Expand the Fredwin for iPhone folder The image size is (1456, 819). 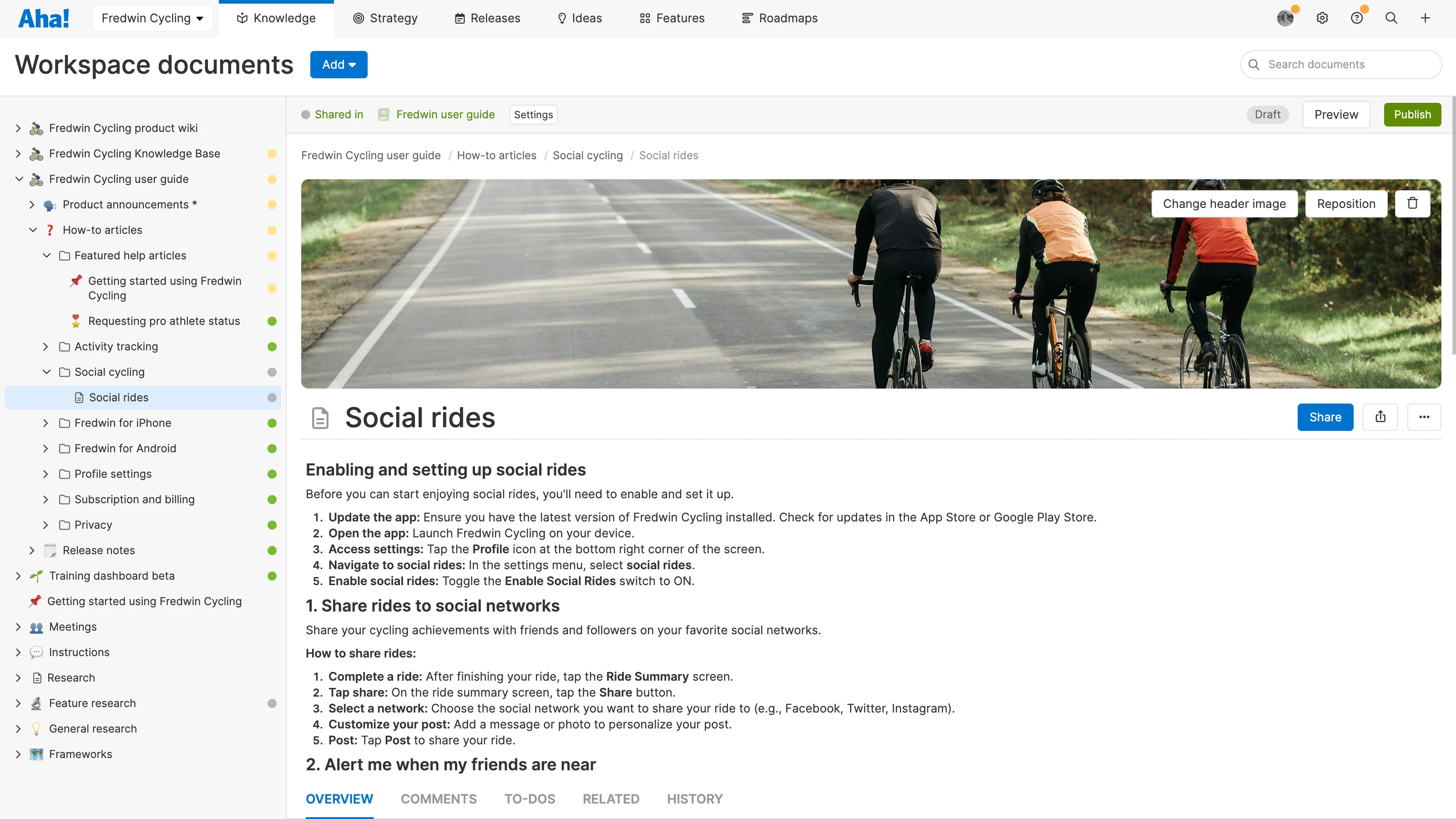click(45, 423)
